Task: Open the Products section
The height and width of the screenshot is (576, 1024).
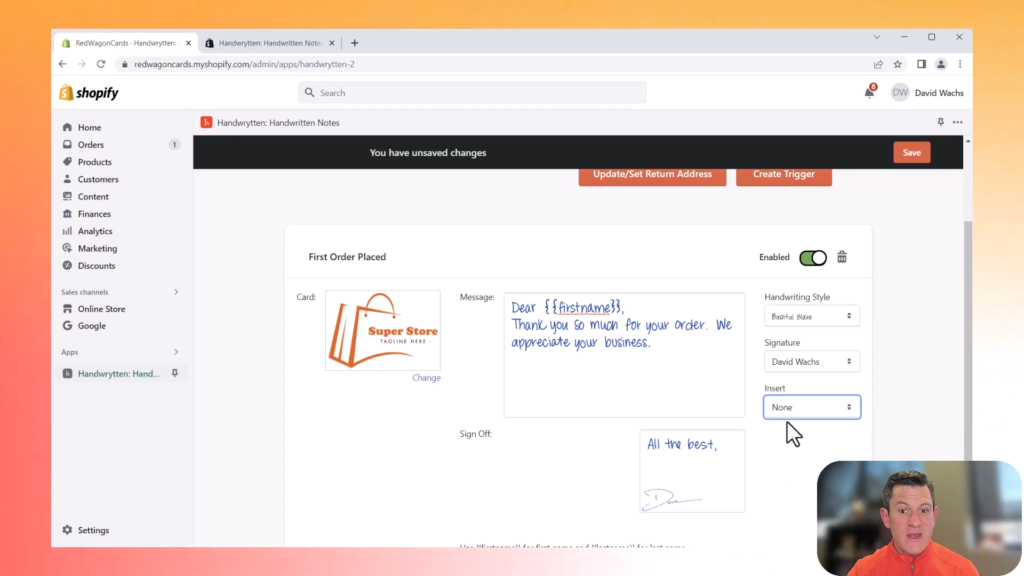Action: point(67,161)
